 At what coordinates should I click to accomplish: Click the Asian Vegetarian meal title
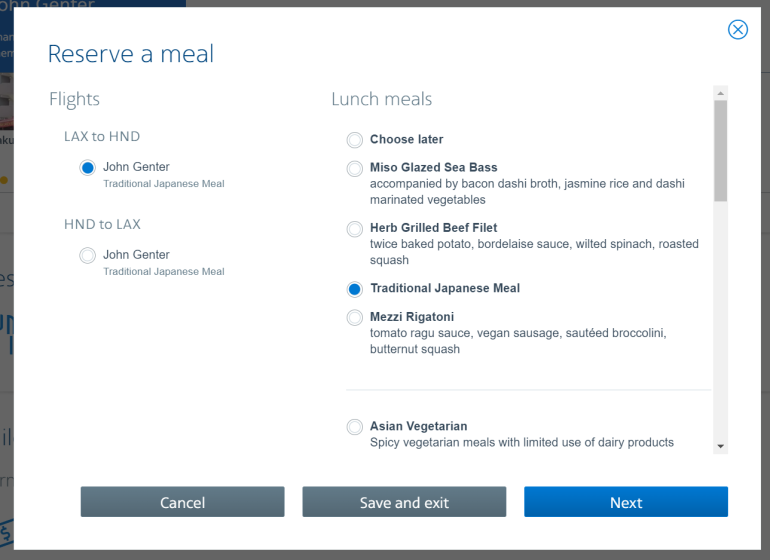click(x=418, y=426)
